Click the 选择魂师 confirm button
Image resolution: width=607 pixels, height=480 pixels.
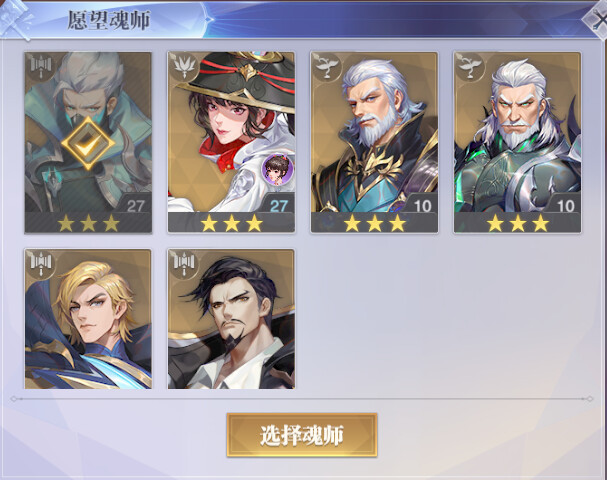(302, 435)
